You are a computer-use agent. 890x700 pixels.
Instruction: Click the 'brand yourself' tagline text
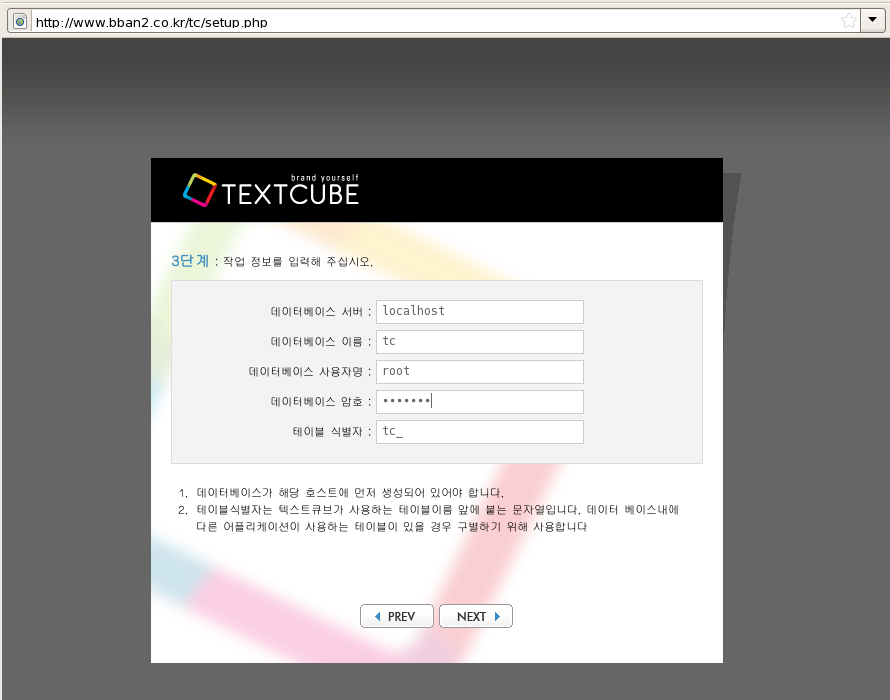[x=325, y=178]
